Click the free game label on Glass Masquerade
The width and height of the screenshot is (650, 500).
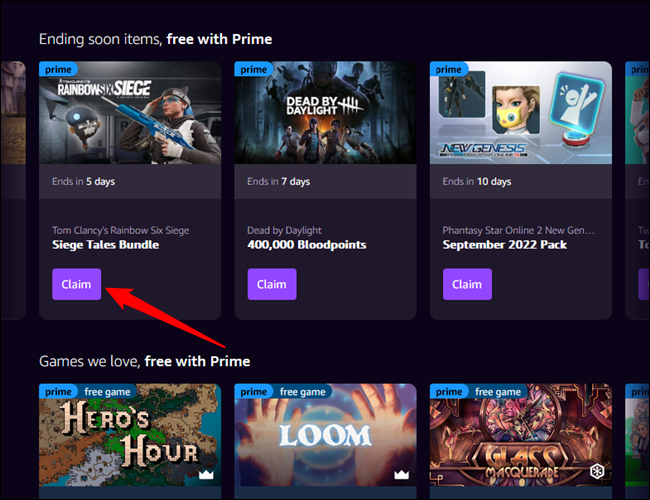(x=498, y=391)
